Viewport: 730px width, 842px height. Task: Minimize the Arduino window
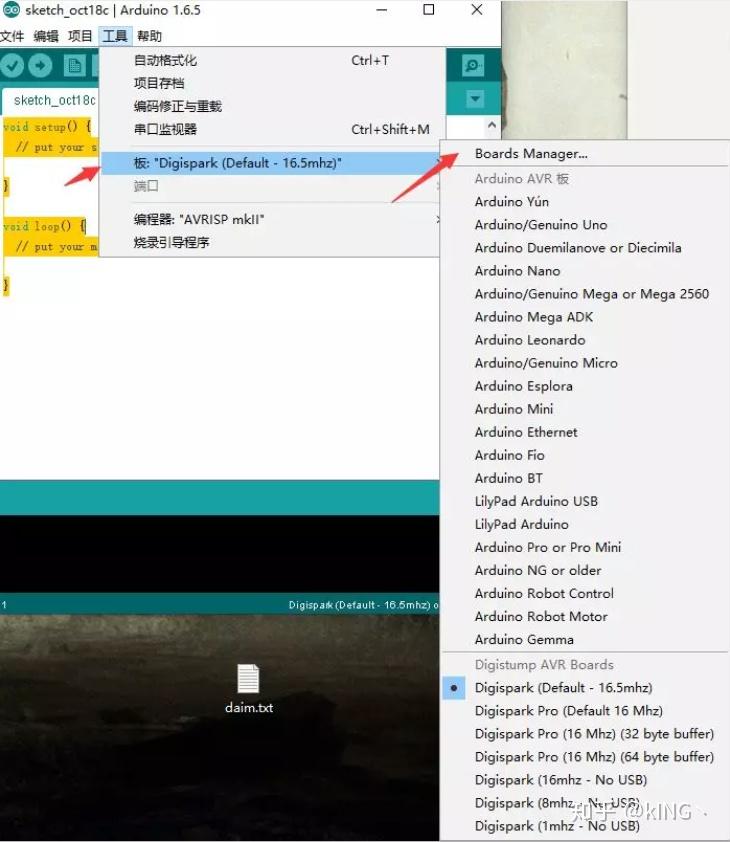click(x=382, y=10)
